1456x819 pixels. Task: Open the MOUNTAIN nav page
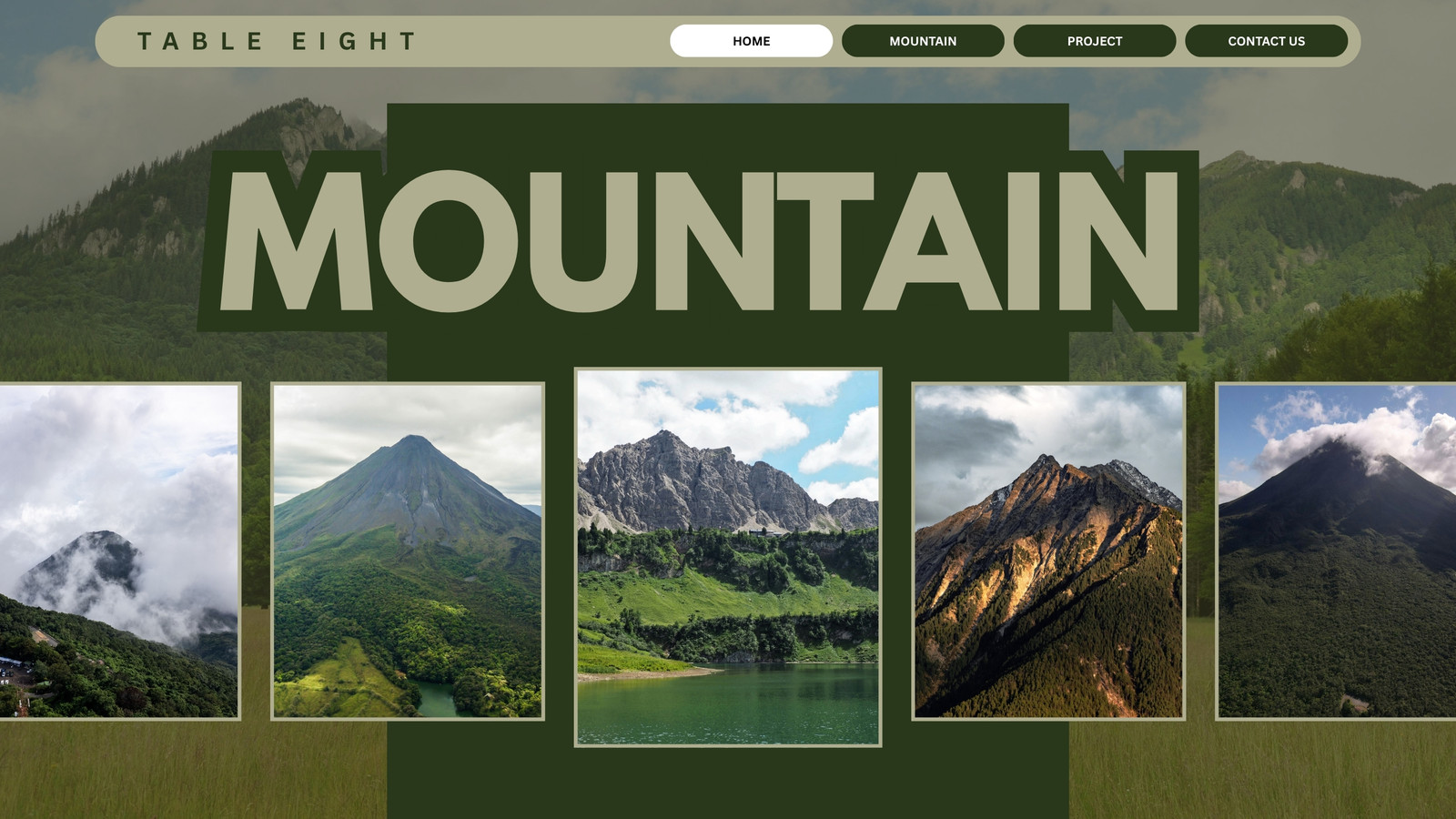[923, 41]
